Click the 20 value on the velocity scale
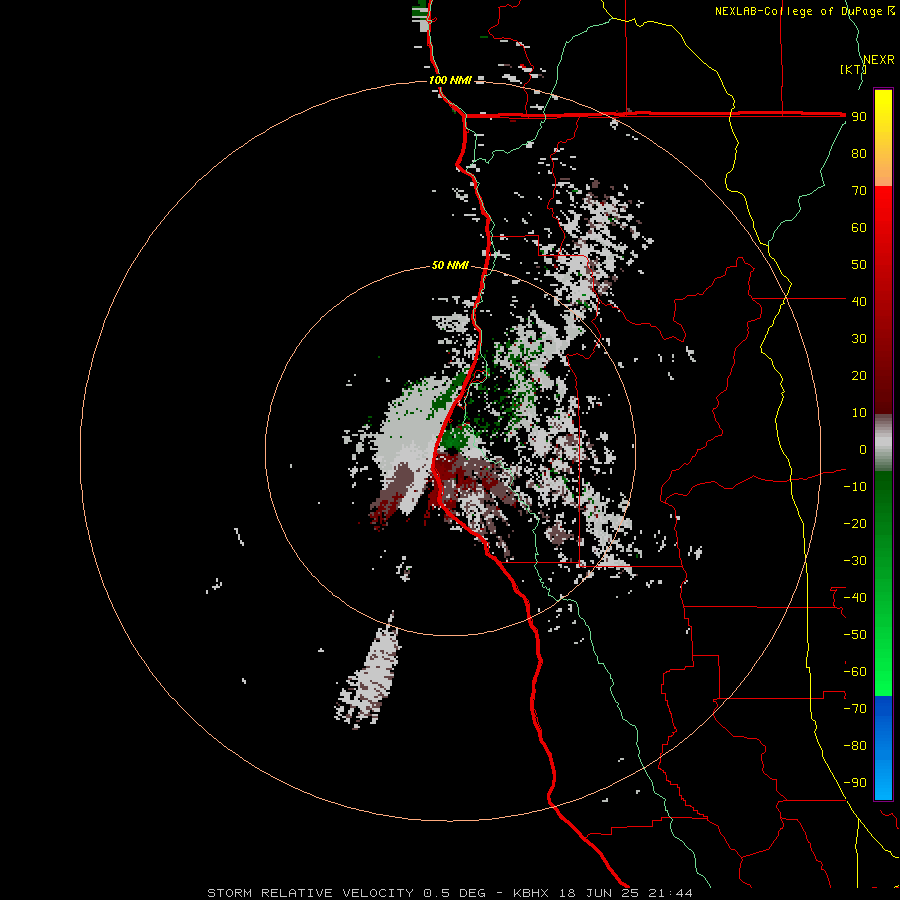 point(859,375)
